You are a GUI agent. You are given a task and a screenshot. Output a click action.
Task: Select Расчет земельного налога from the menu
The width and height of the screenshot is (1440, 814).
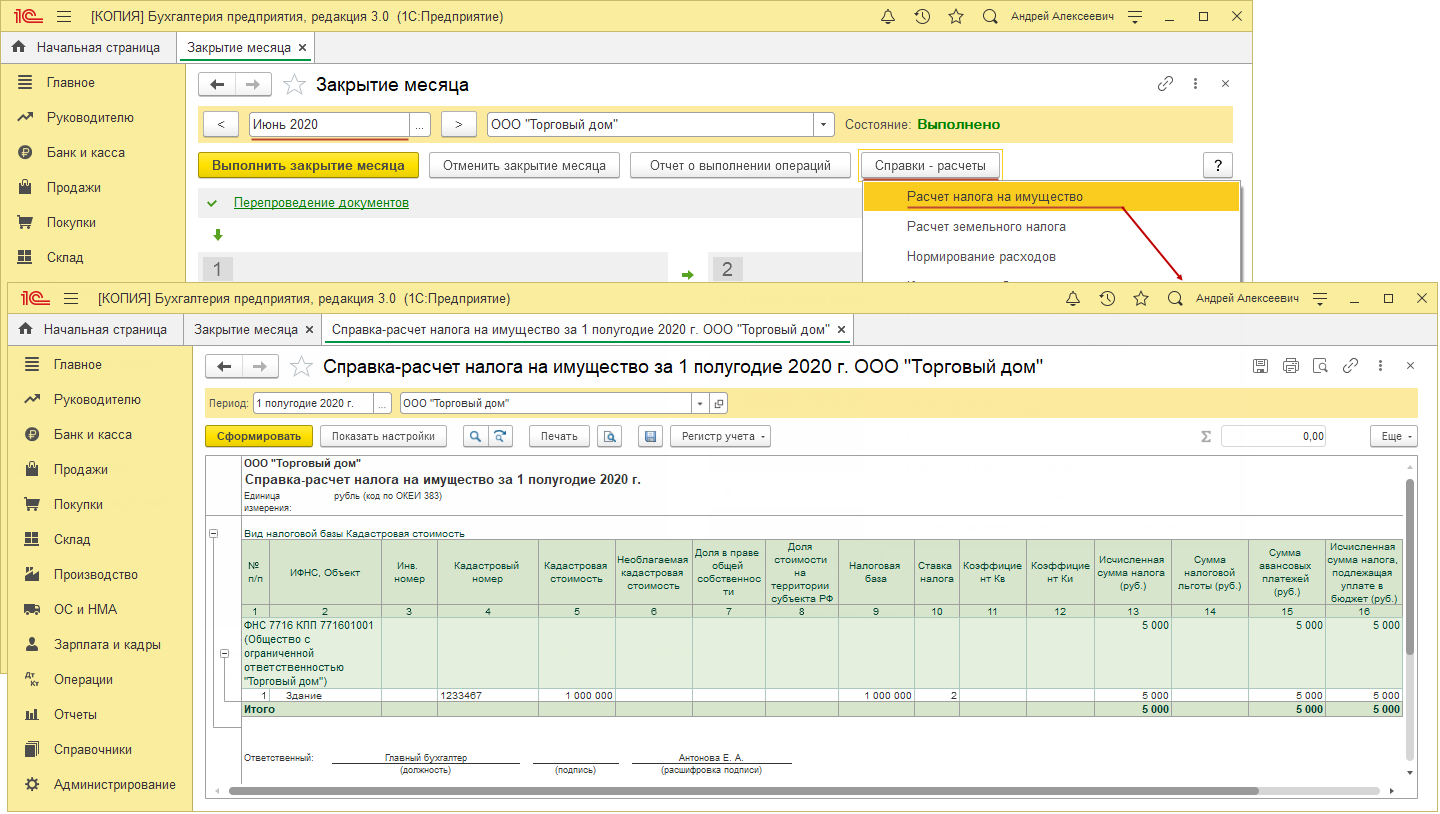click(x=985, y=227)
